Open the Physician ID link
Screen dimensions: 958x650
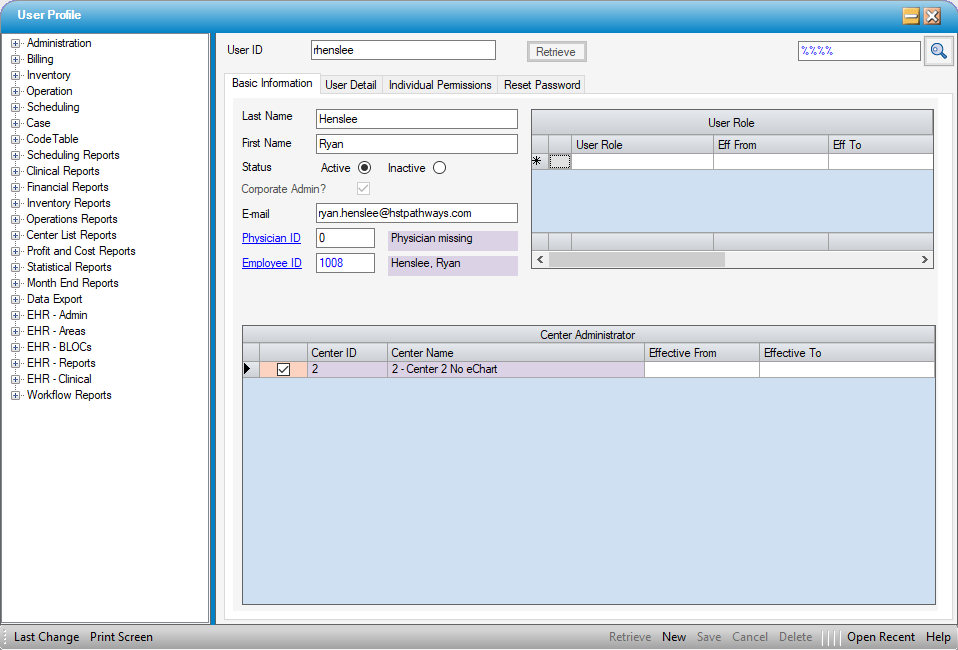[271, 238]
